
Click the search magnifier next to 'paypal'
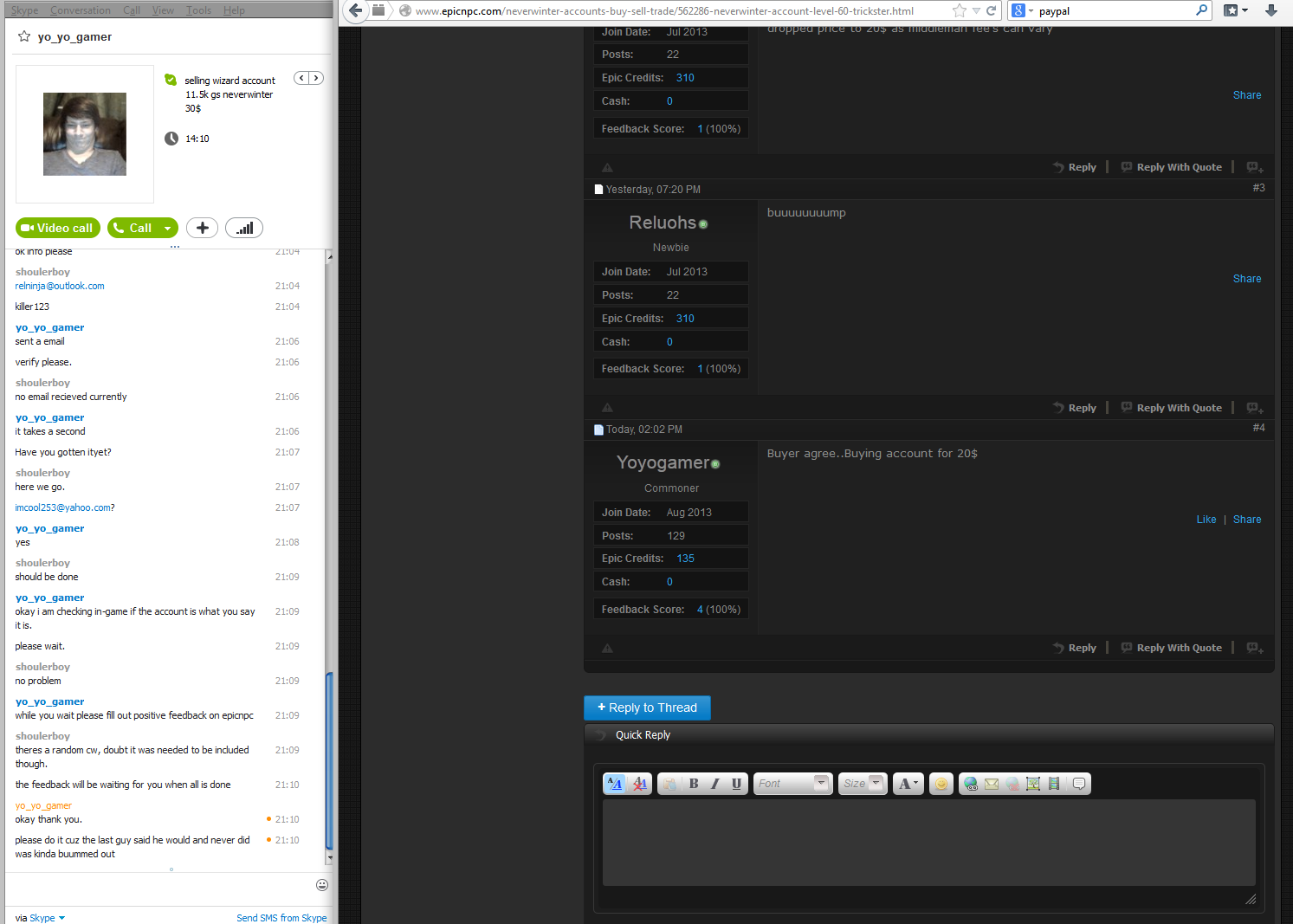pyautogui.click(x=1201, y=10)
